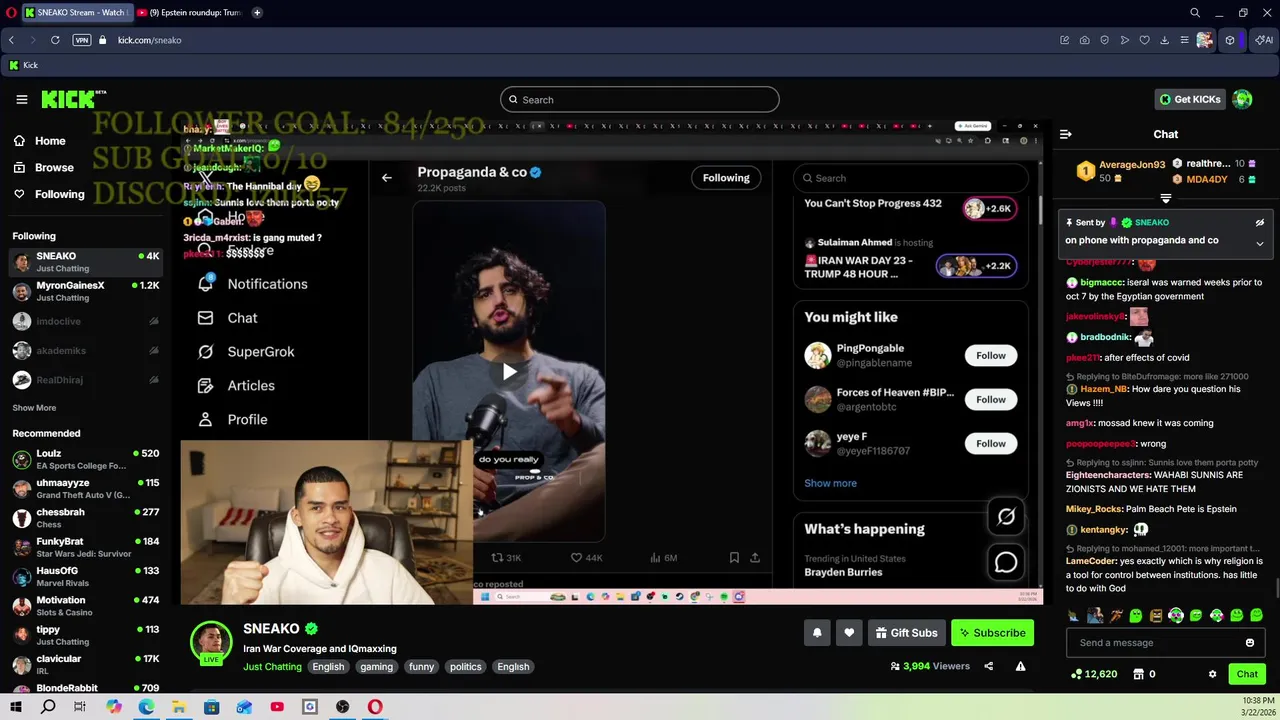Open the Following sidebar page

tap(49, 194)
